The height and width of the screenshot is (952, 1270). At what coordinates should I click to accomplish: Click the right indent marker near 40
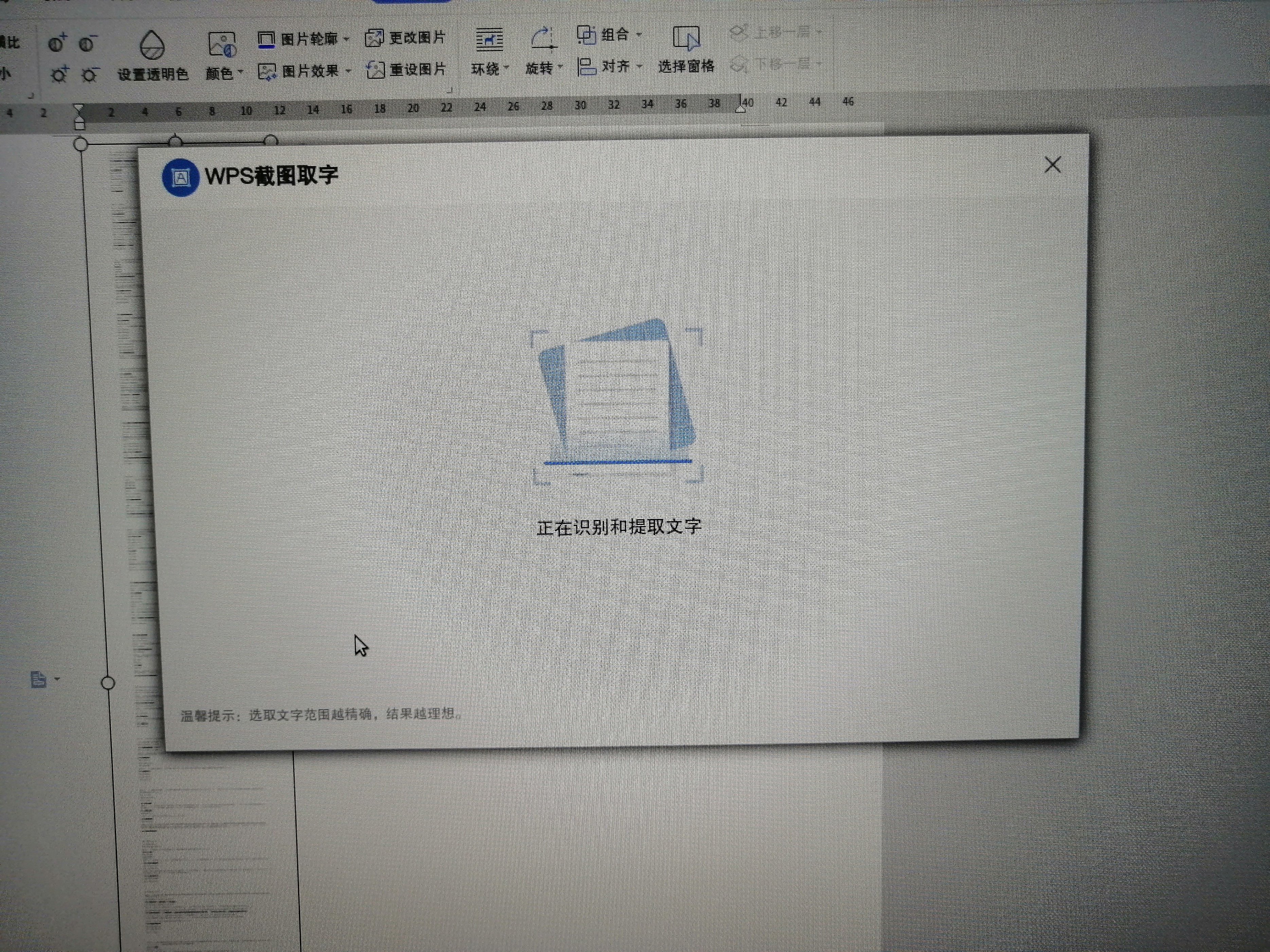coord(741,107)
